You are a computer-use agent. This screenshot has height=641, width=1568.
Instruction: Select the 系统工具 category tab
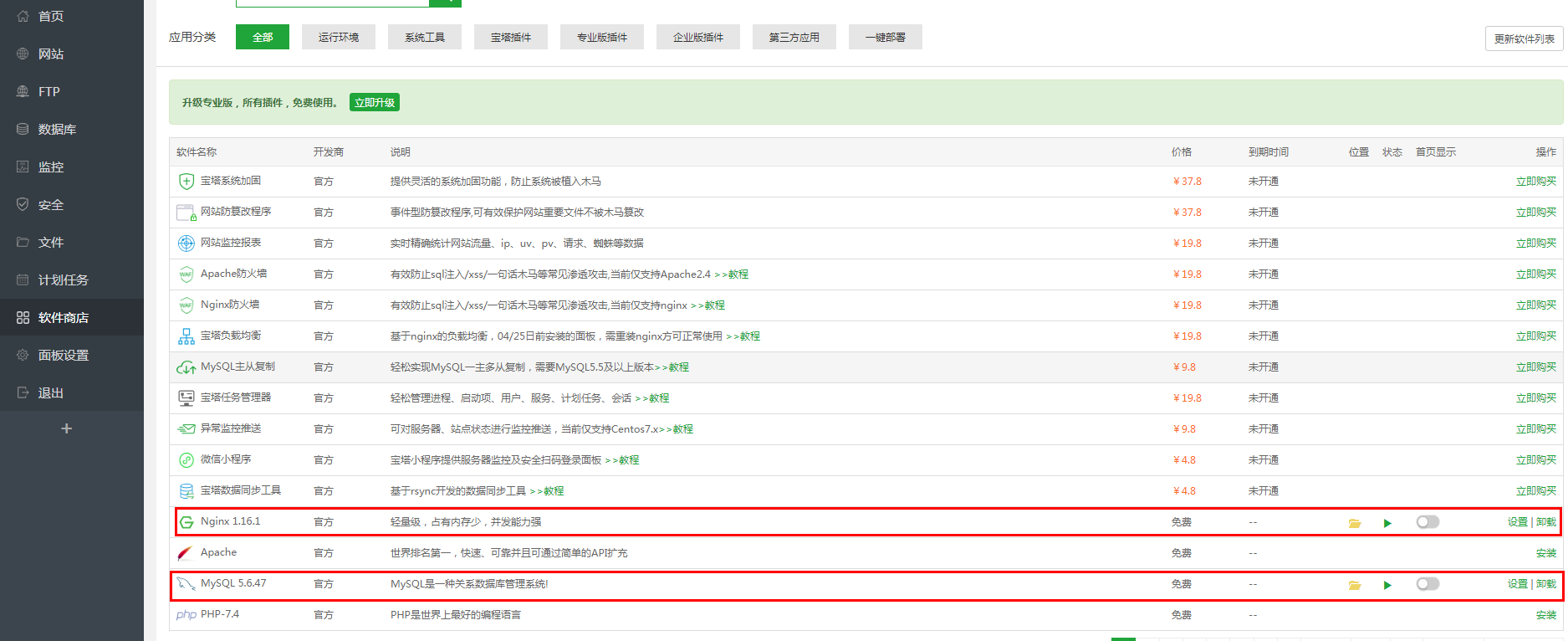425,37
